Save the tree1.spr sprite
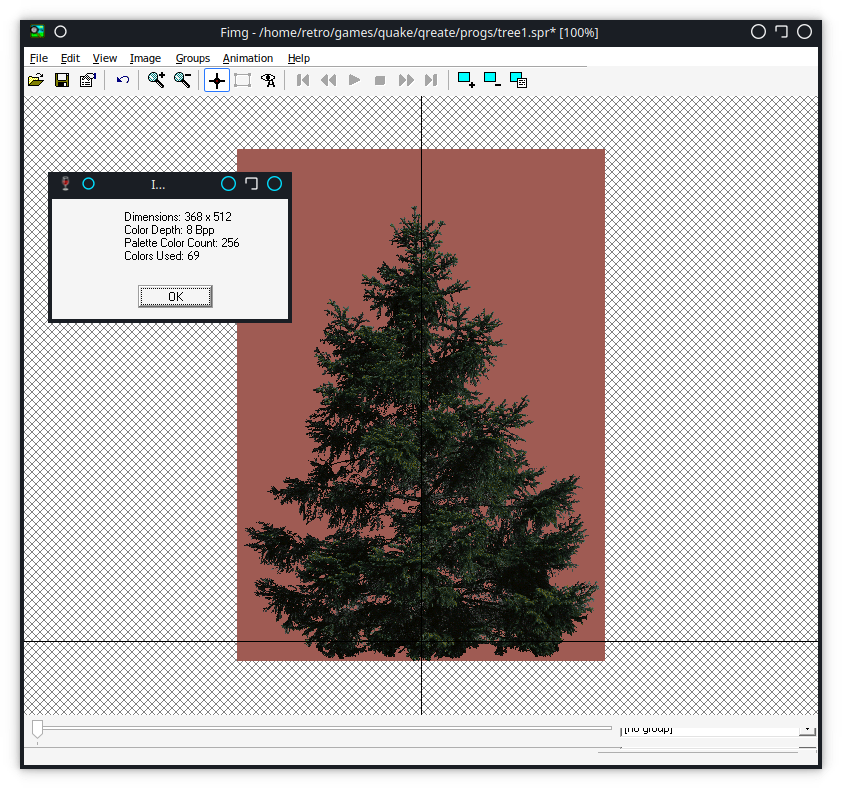 coord(61,80)
